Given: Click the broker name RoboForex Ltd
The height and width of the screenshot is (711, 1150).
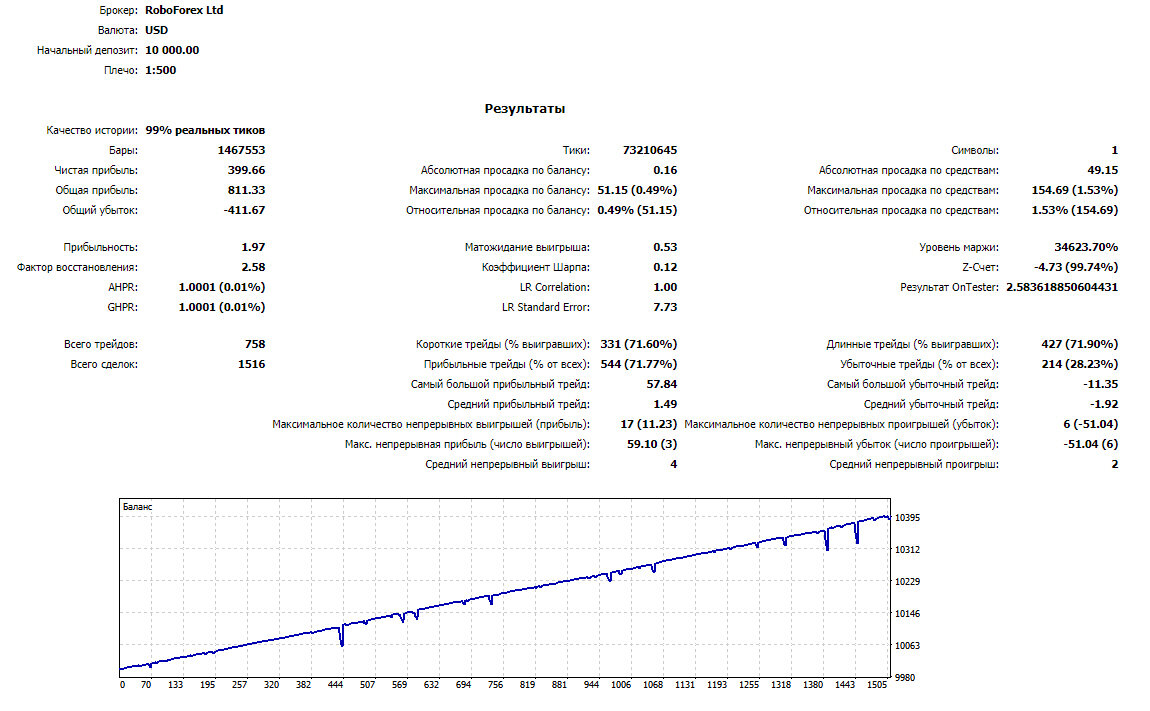Looking at the screenshot, I should pyautogui.click(x=184, y=10).
